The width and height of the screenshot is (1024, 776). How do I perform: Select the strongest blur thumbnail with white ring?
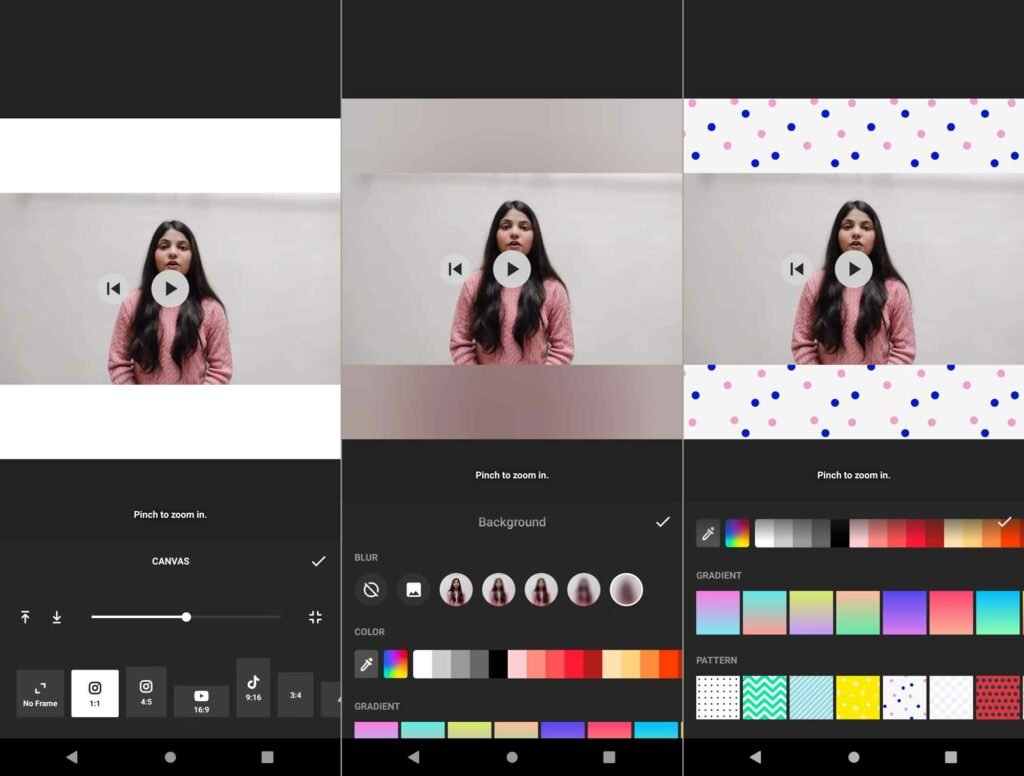click(x=626, y=590)
